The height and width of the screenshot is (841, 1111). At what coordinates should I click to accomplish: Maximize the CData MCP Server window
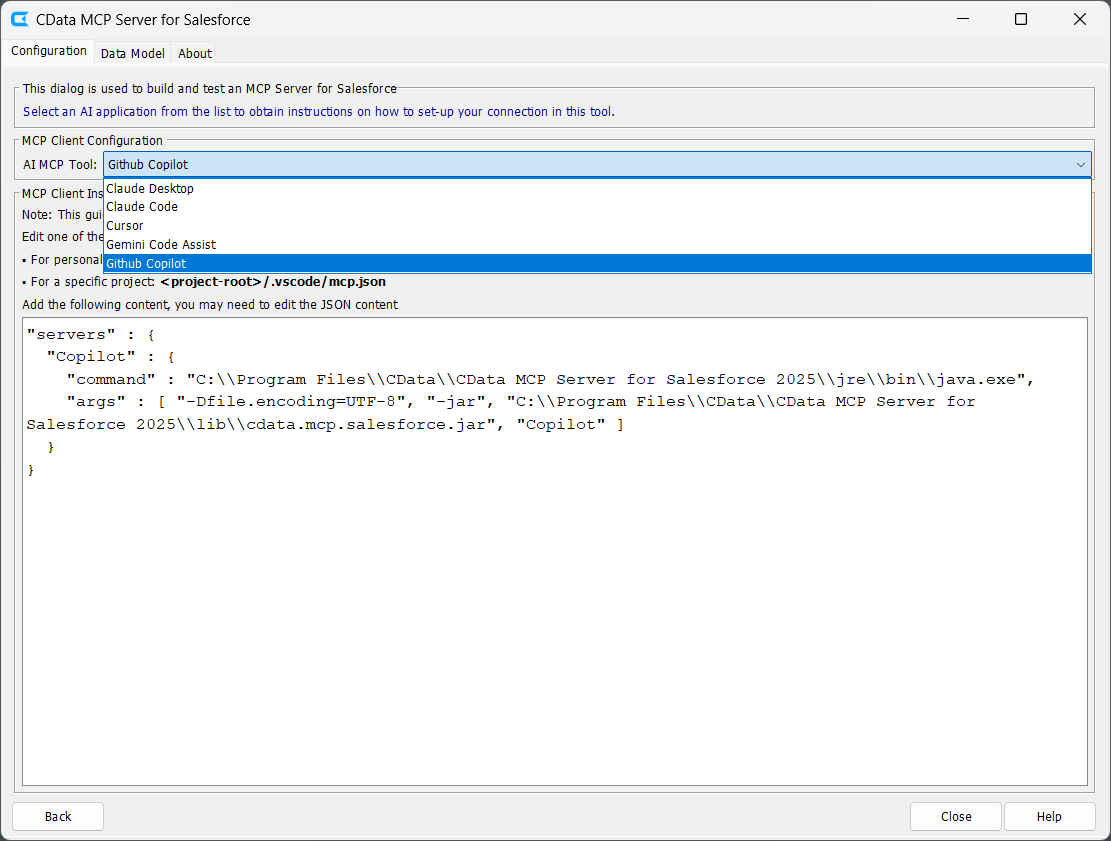1021,19
